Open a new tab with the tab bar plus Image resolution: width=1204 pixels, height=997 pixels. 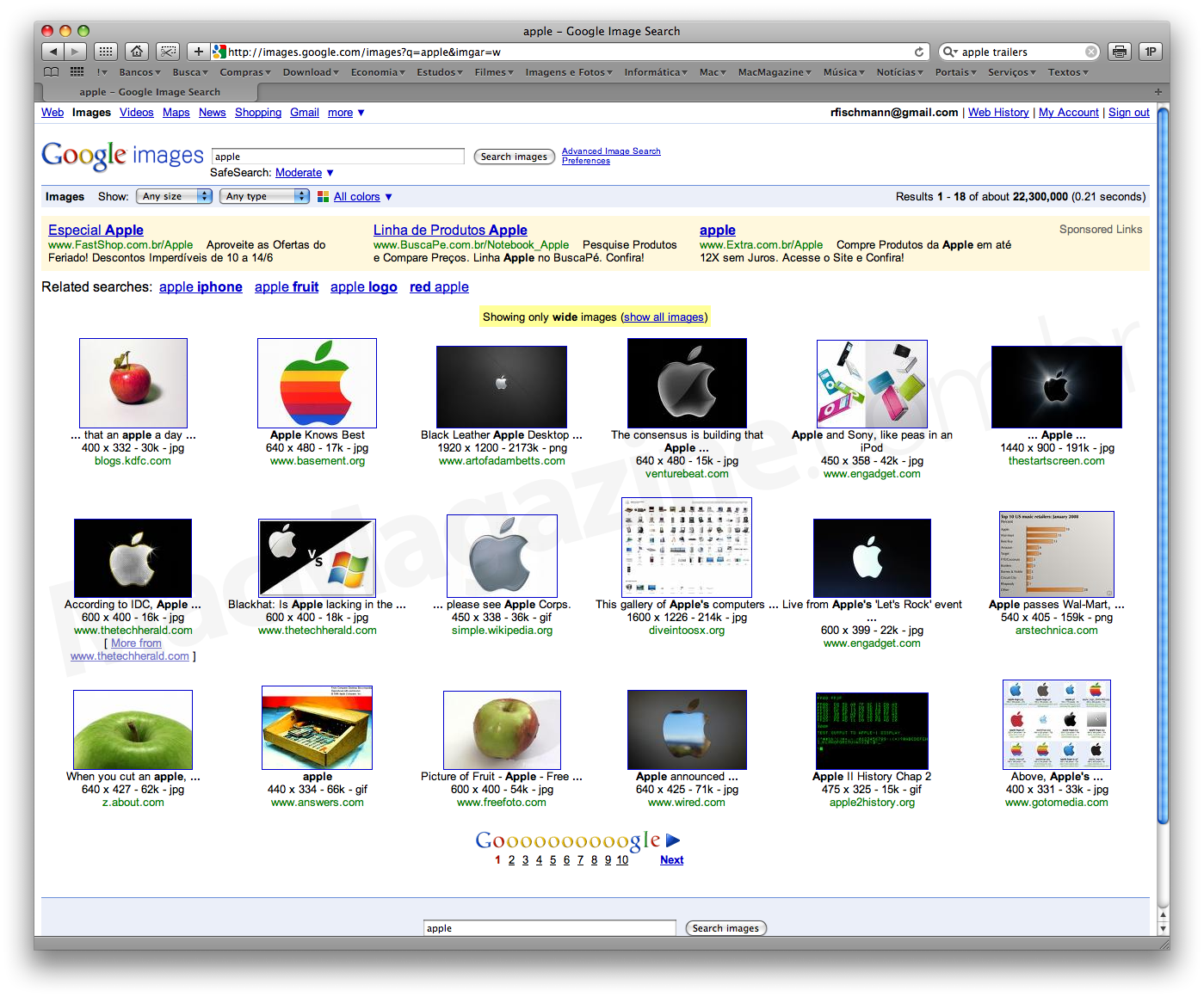click(1158, 91)
